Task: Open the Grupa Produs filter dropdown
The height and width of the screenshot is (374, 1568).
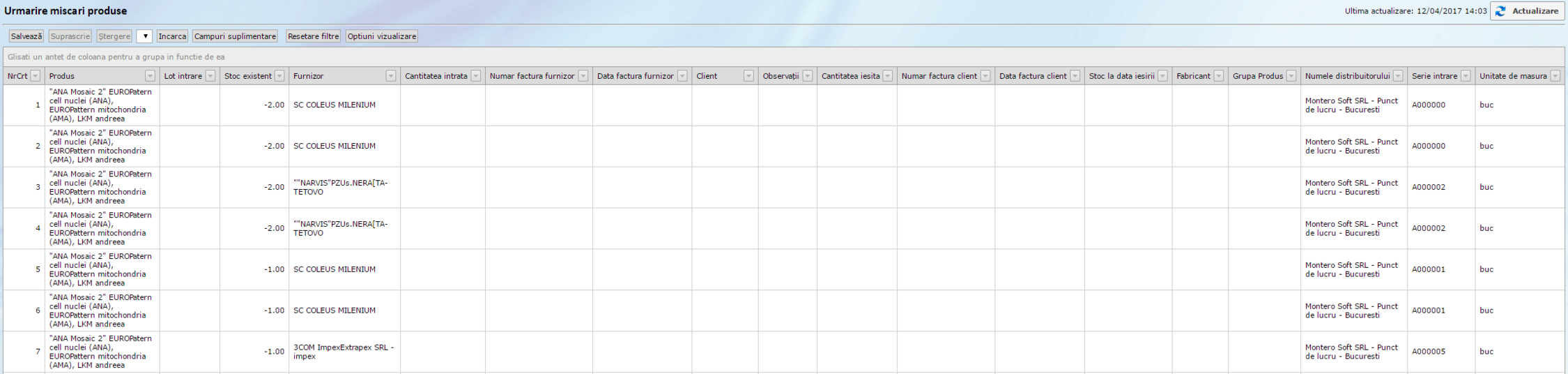Action: (x=1291, y=76)
